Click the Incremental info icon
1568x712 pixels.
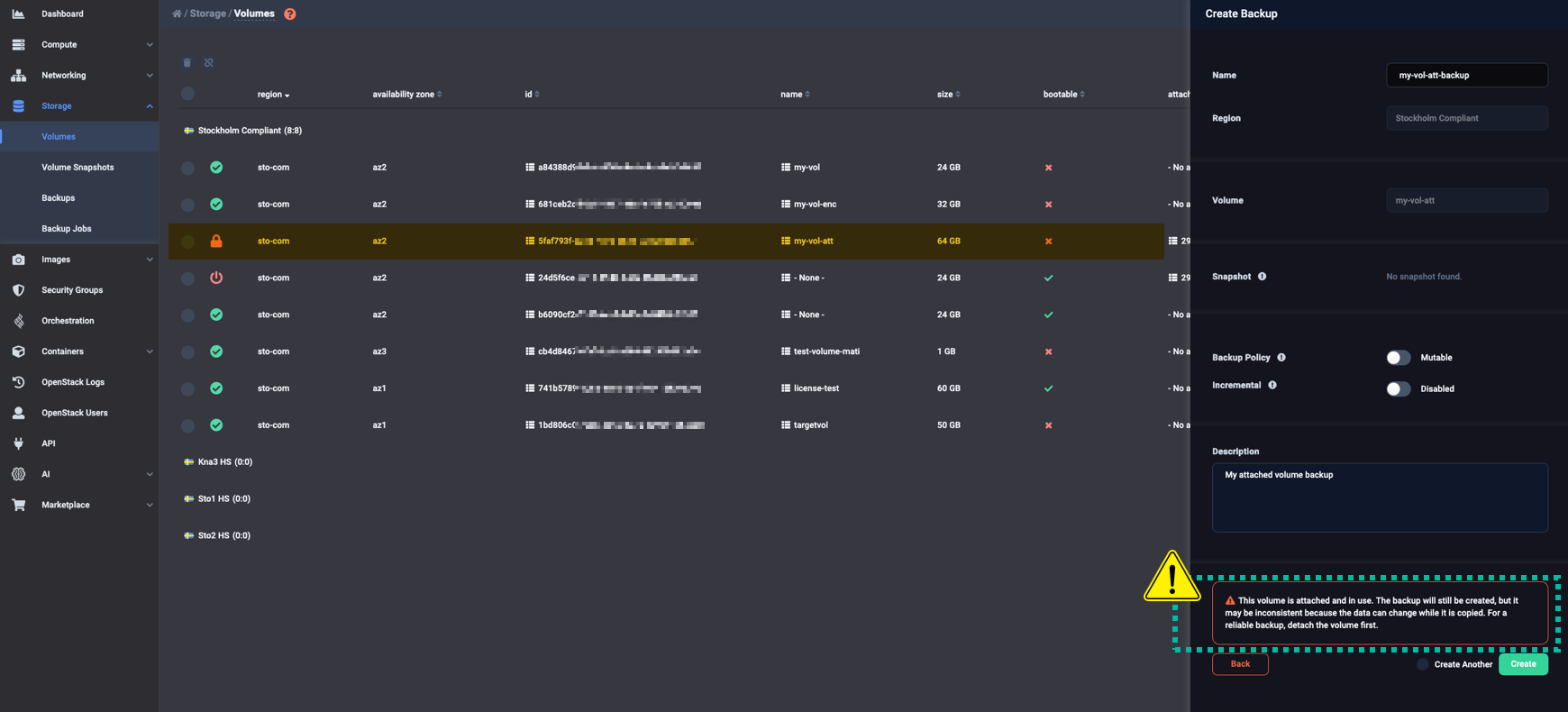coord(1272,386)
